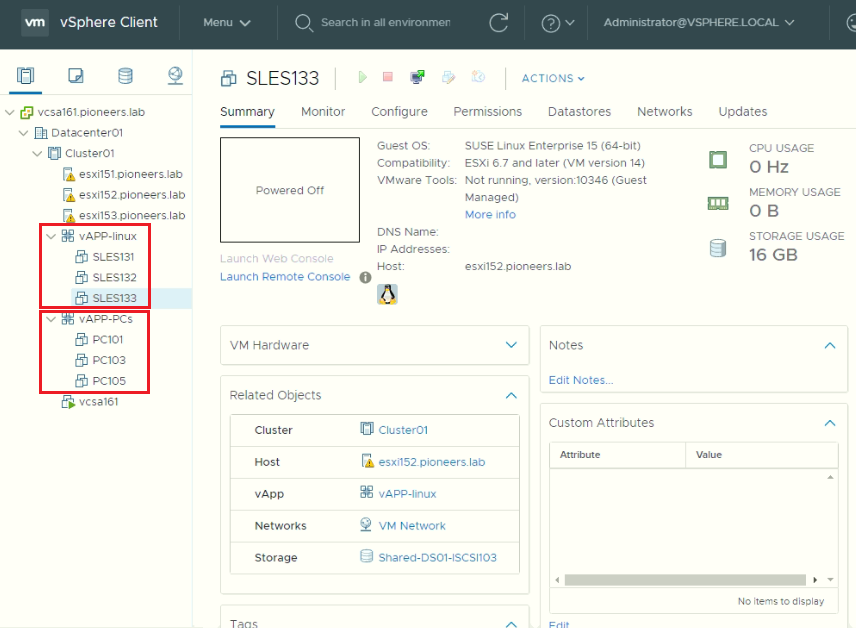Click the Linux penguin icon
Screen dimensions: 856x628
pos(387,294)
